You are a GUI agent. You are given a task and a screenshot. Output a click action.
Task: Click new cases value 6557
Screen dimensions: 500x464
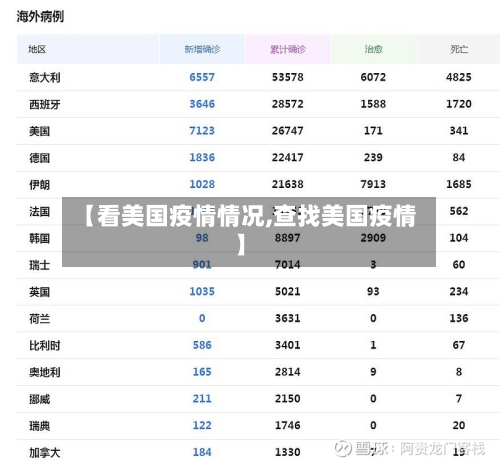click(202, 77)
